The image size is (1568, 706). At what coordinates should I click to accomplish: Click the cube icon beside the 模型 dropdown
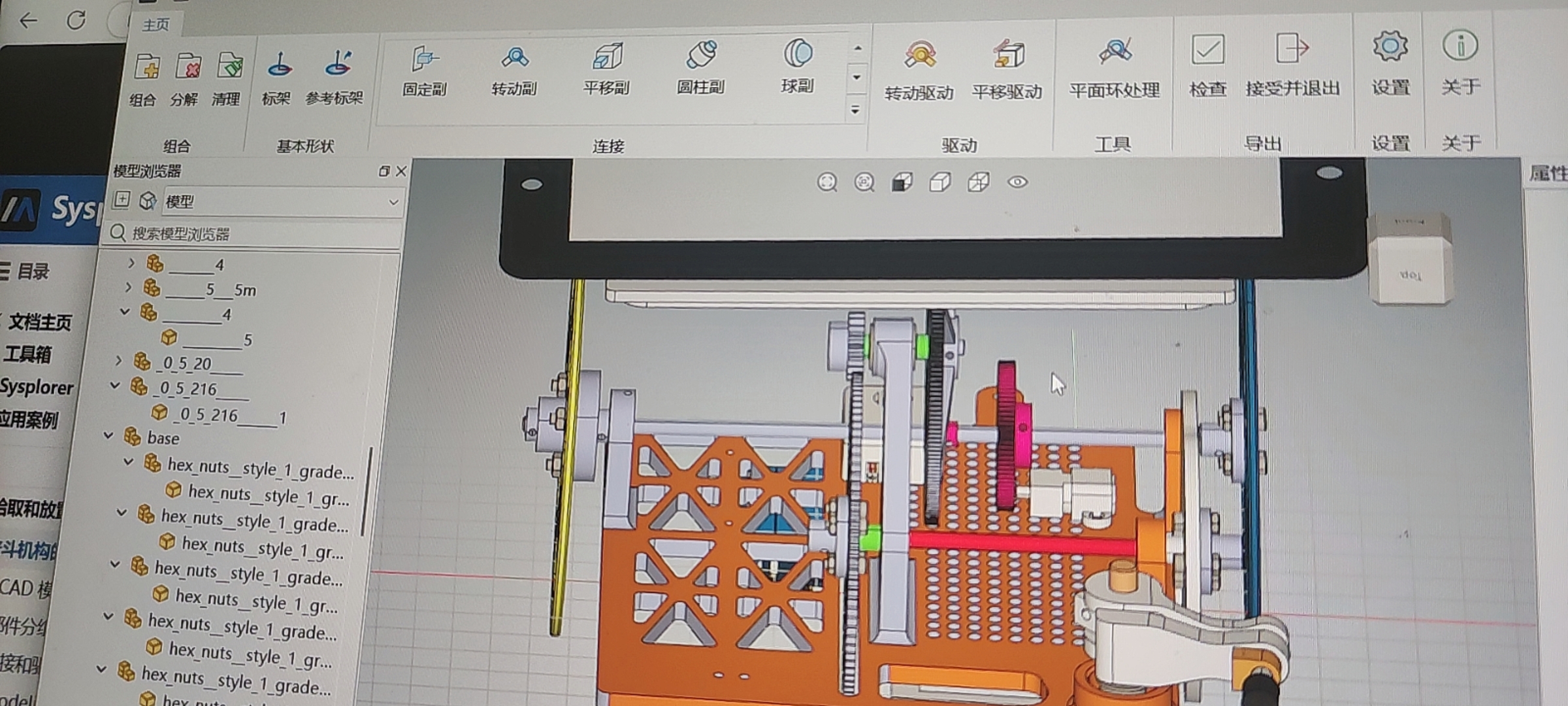[148, 201]
